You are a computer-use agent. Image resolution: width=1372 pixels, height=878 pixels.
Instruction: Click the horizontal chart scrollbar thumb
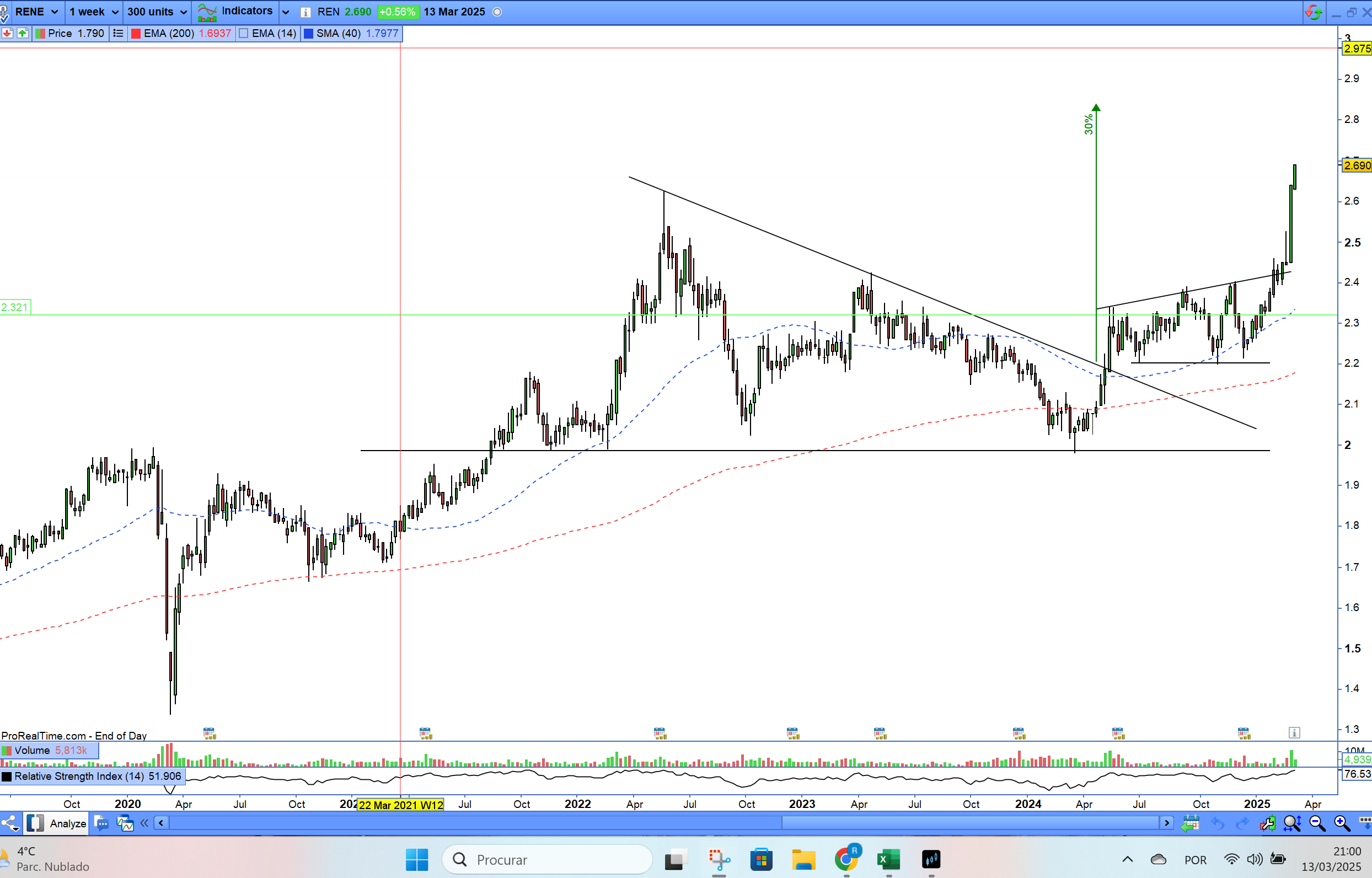click(970, 823)
